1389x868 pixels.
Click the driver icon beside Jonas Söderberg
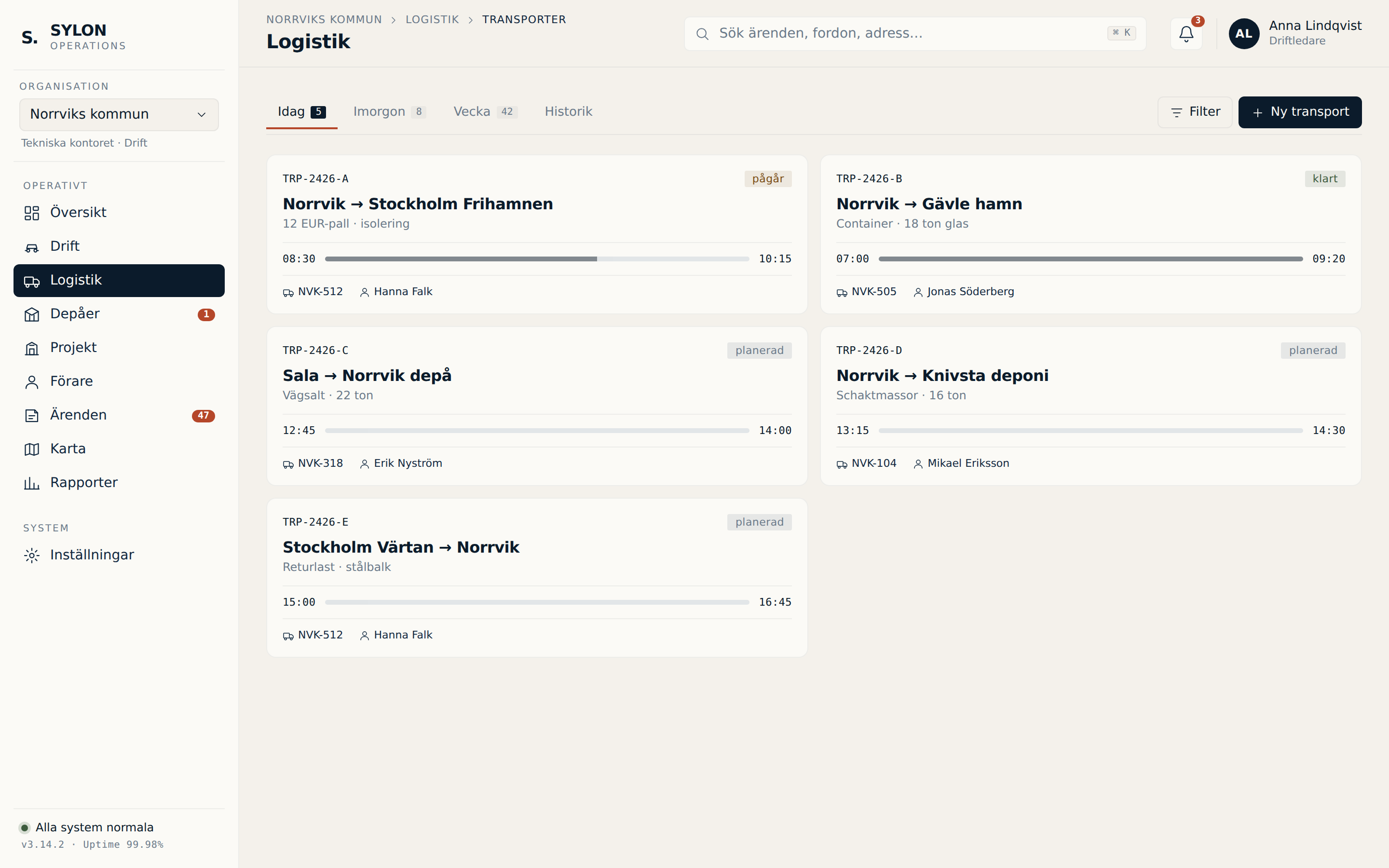tap(918, 293)
